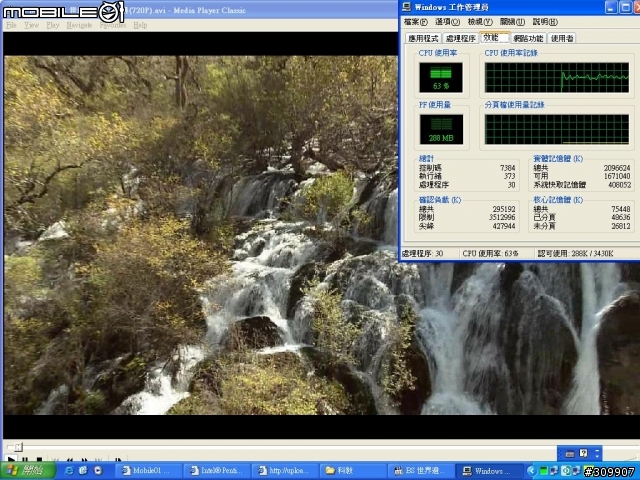Switch to the 應用程式 tab
This screenshot has width=640, height=480.
pyautogui.click(x=423, y=38)
